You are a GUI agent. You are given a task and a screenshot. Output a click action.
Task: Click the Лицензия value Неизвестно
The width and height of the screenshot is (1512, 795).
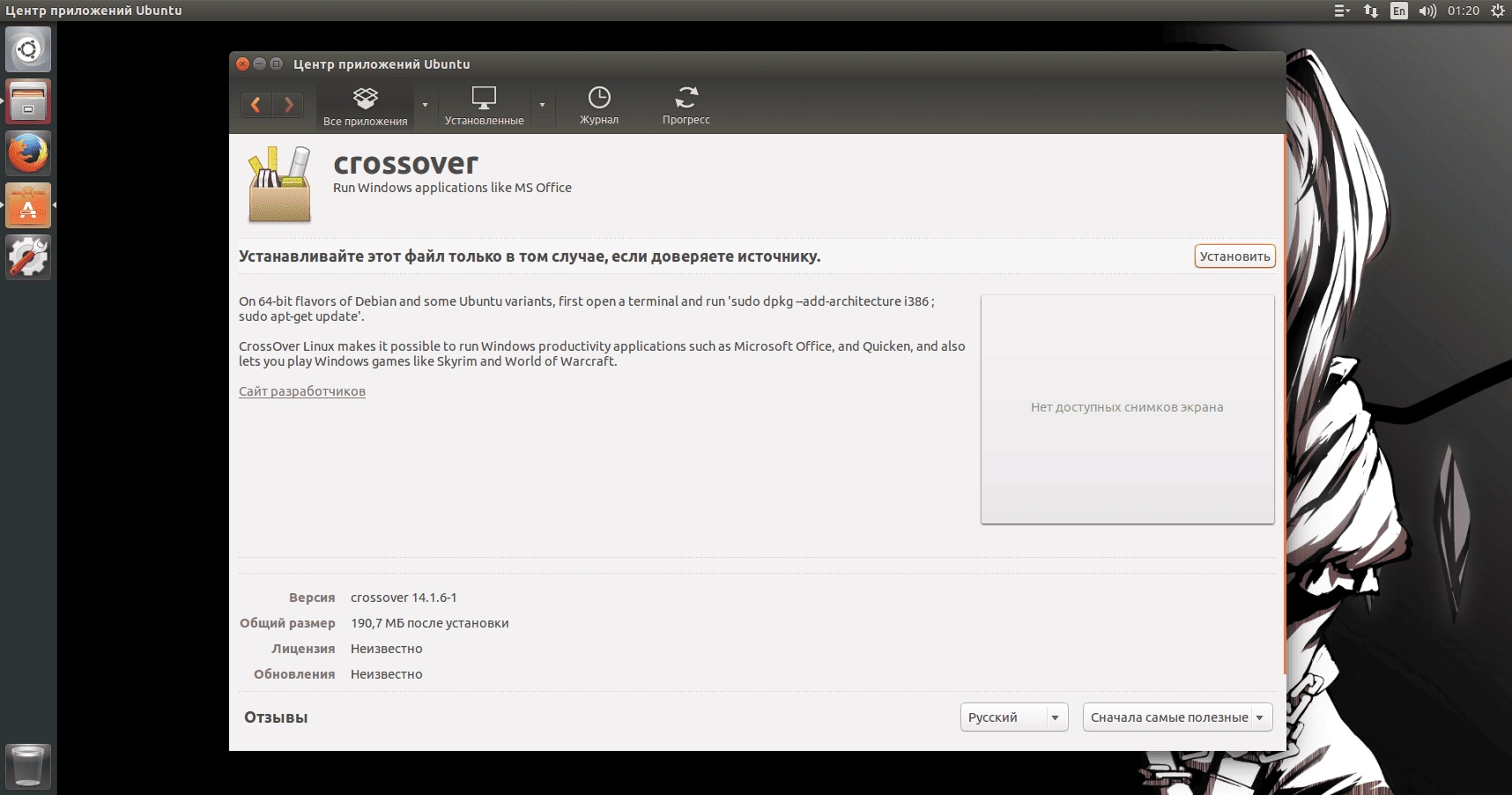pyautogui.click(x=387, y=649)
